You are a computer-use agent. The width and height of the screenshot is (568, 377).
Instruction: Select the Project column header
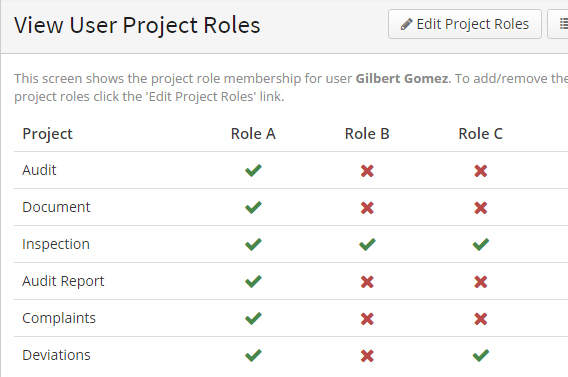[x=47, y=134]
